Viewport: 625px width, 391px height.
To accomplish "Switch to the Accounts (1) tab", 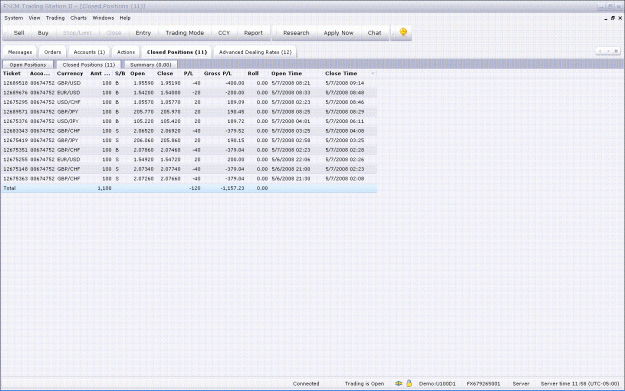I will click(89, 52).
